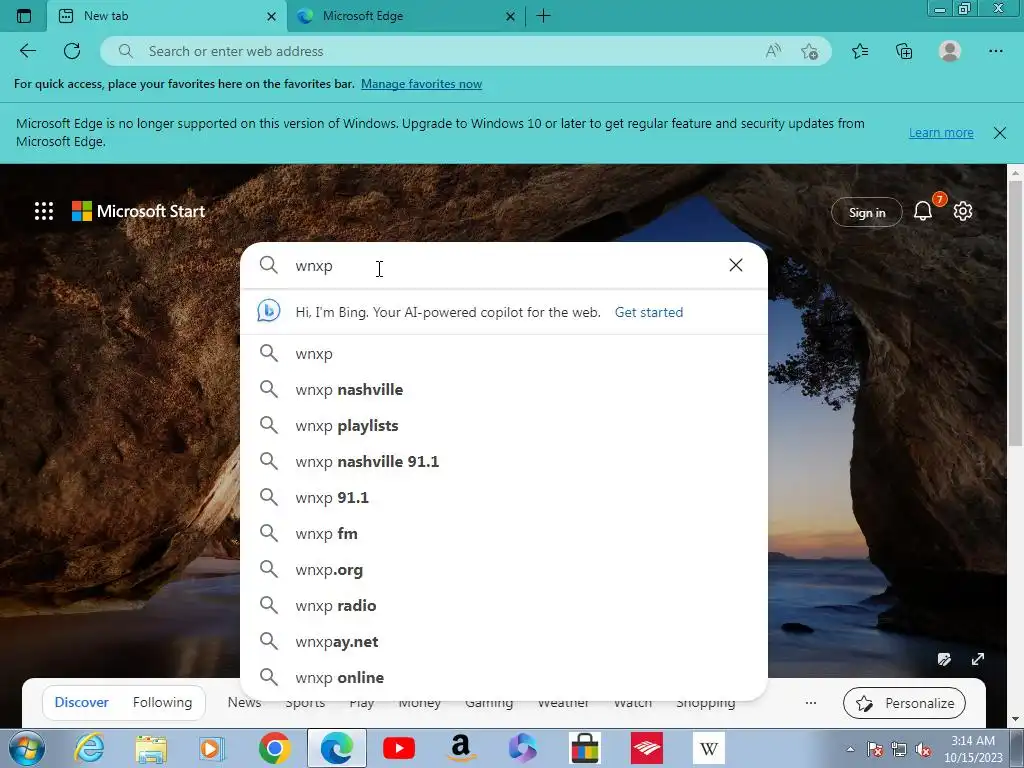The width and height of the screenshot is (1024, 768).
Task: Open the Windows Start button
Action: point(26,748)
